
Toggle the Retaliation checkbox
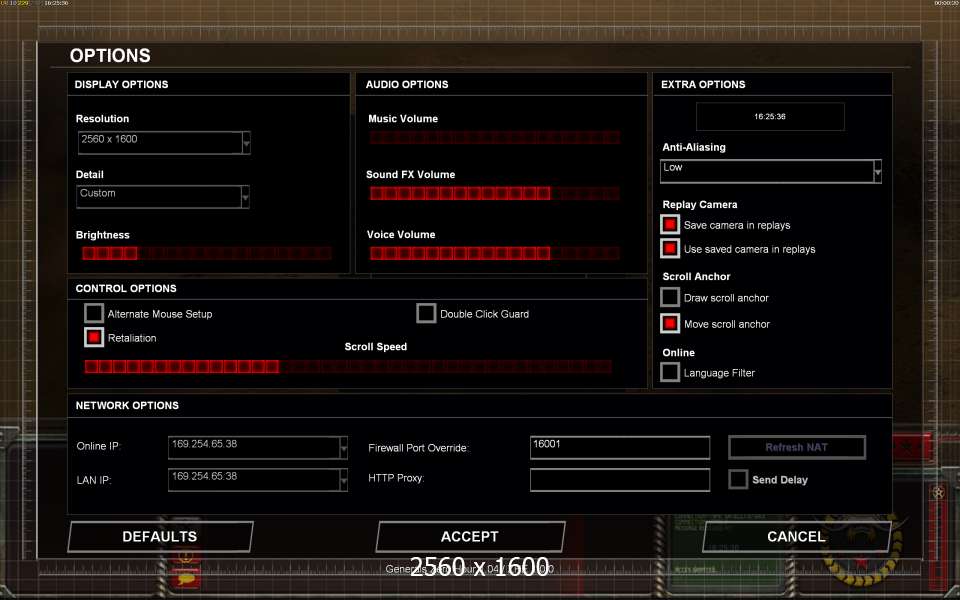click(94, 337)
